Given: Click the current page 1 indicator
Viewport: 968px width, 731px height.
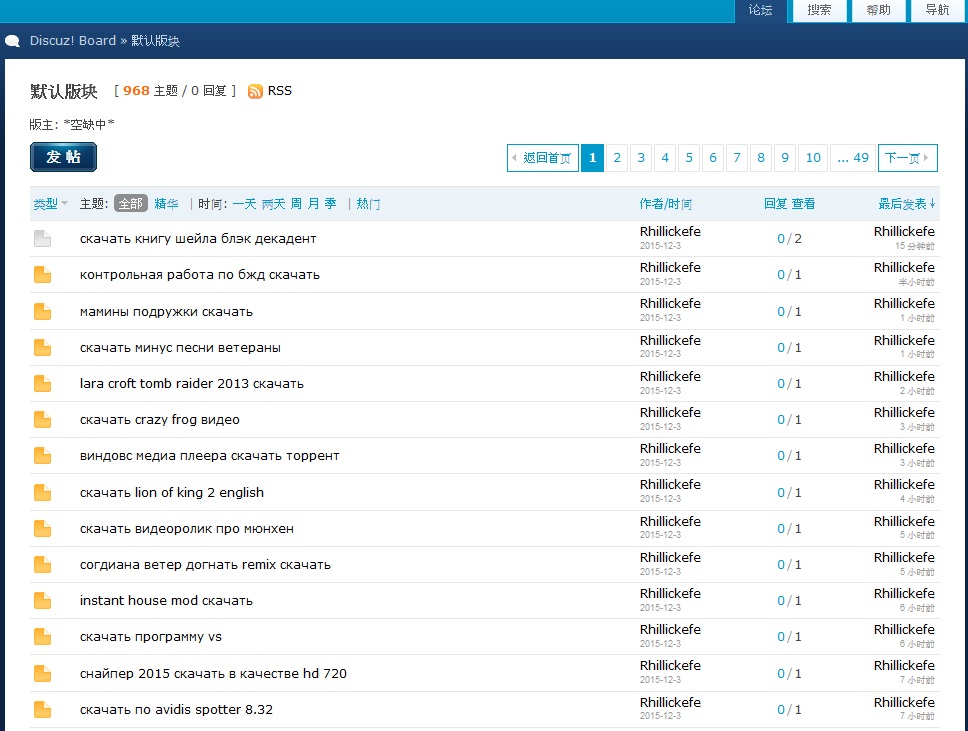Looking at the screenshot, I should pyautogui.click(x=592, y=158).
